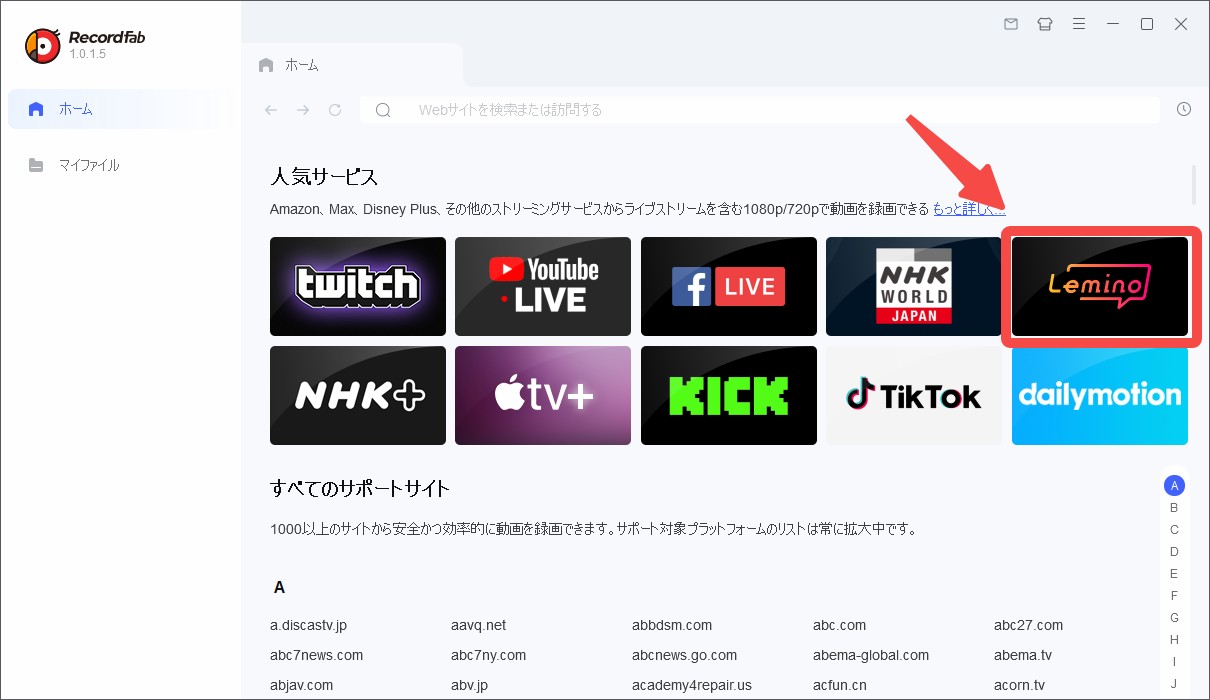The width and height of the screenshot is (1210, 700).
Task: Jump to letter G in alphabet index
Action: click(x=1174, y=617)
